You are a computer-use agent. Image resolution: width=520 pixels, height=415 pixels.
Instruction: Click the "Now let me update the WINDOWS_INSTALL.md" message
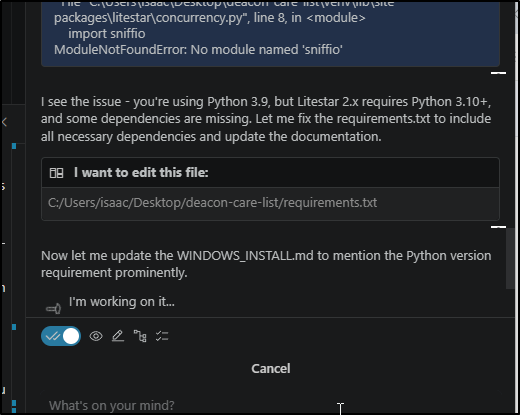pos(266,264)
